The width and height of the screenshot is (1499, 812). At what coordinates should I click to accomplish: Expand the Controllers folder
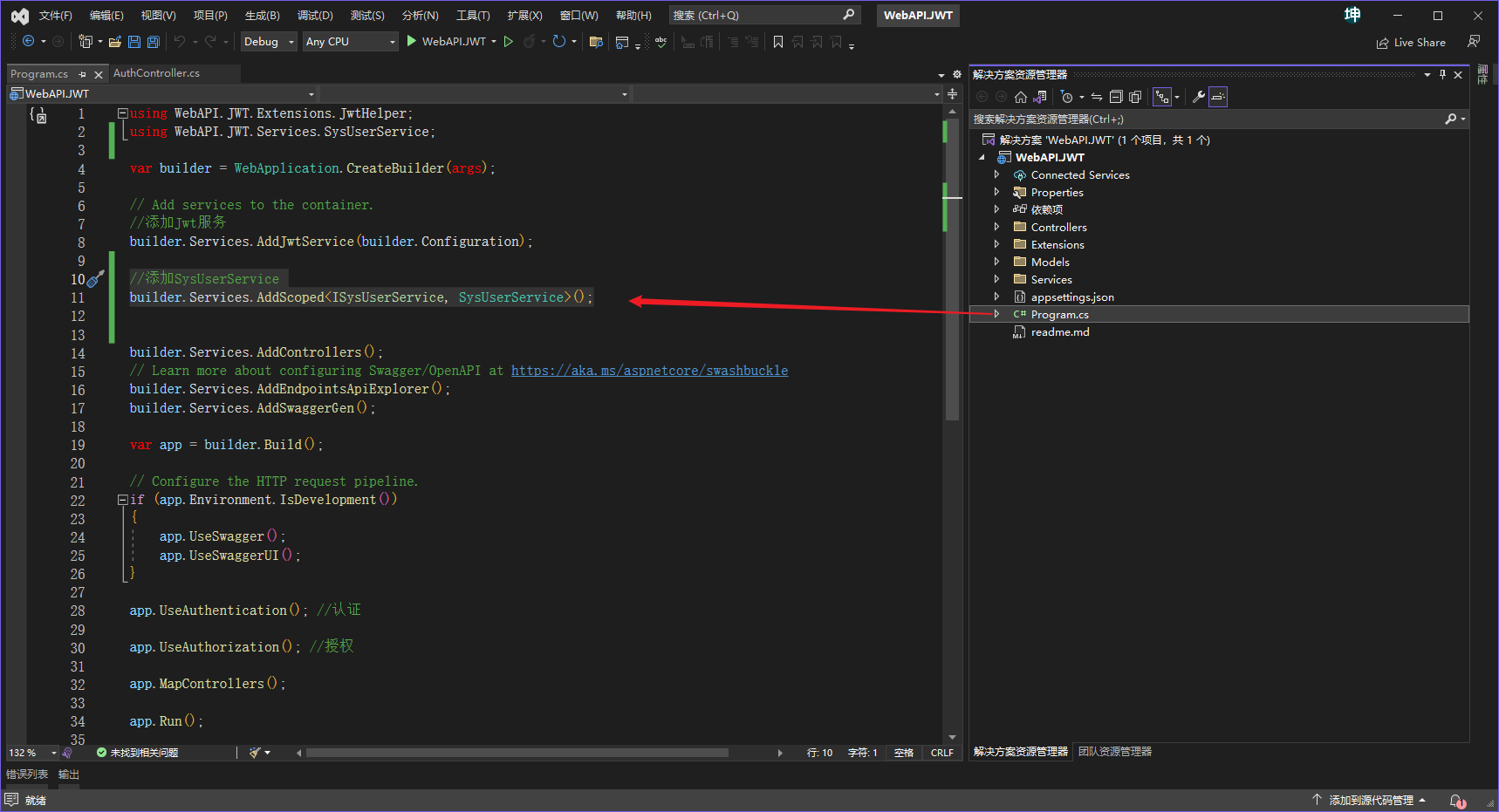(998, 227)
